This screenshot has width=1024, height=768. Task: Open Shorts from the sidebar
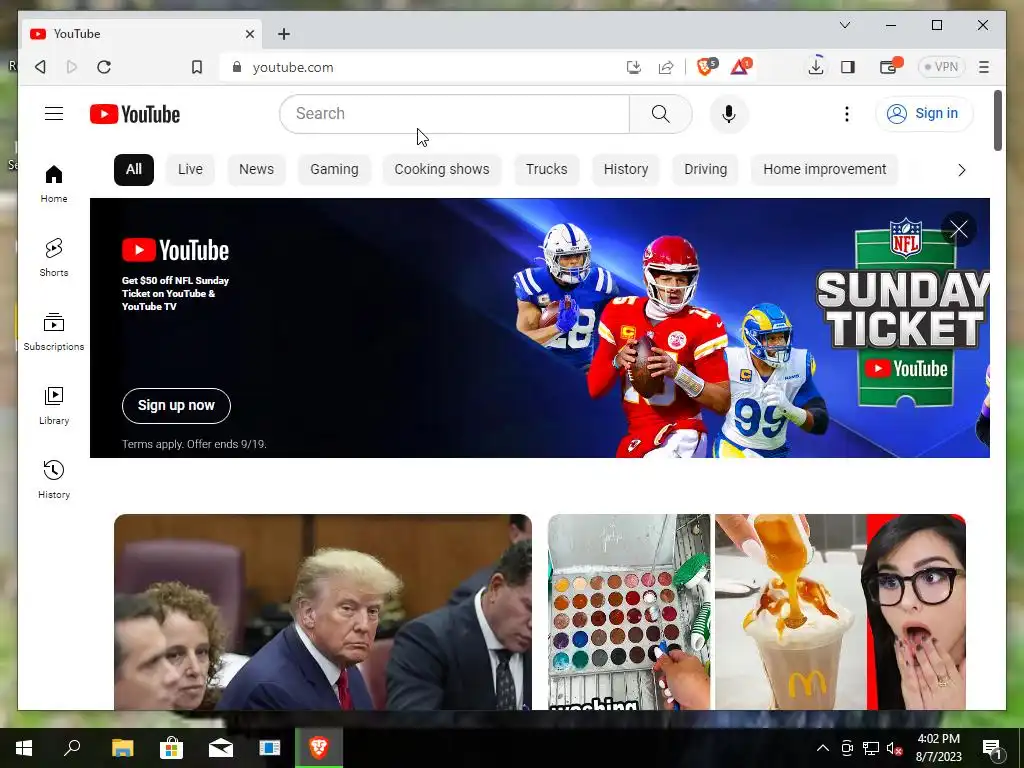(x=54, y=257)
